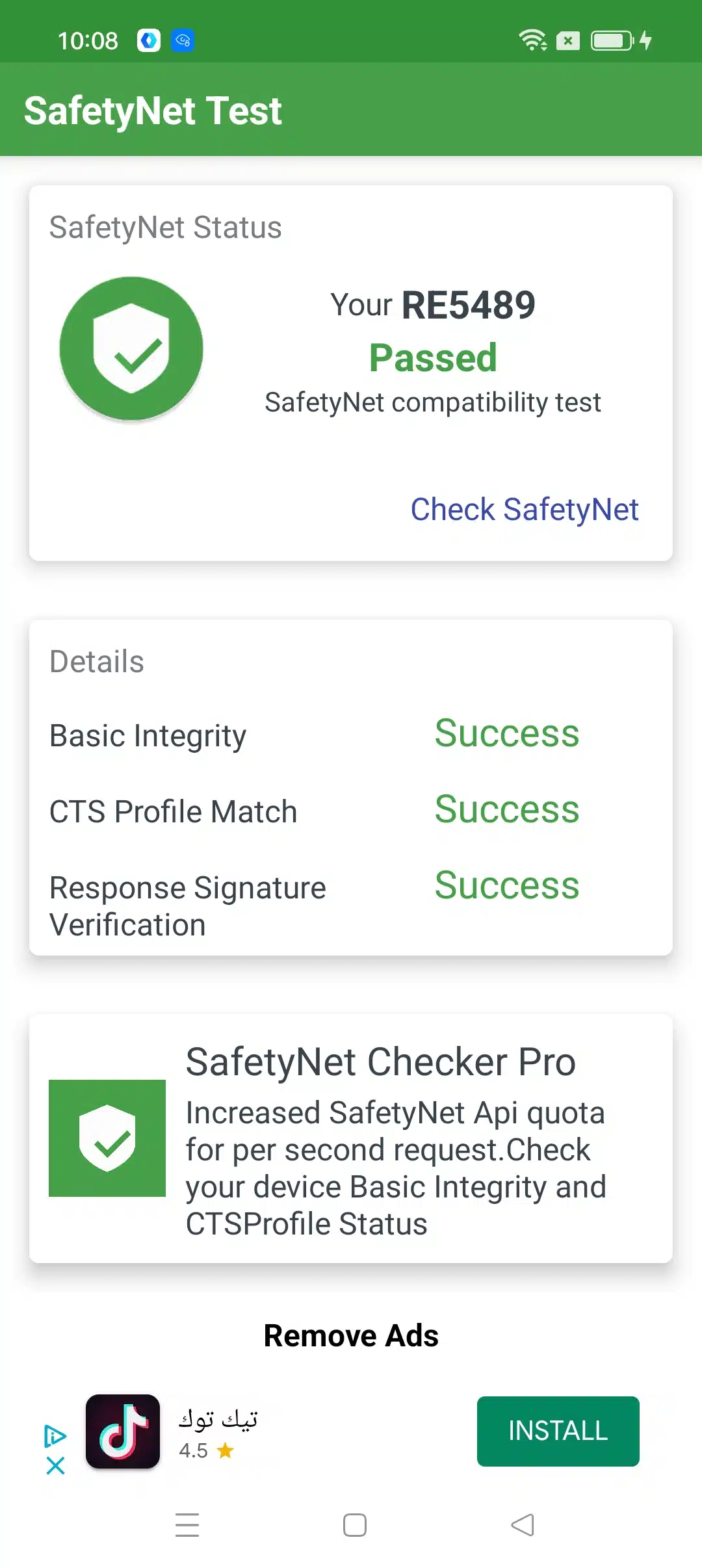Tap Response Signature Verification label
Image resolution: width=702 pixels, height=1568 pixels.
(188, 906)
